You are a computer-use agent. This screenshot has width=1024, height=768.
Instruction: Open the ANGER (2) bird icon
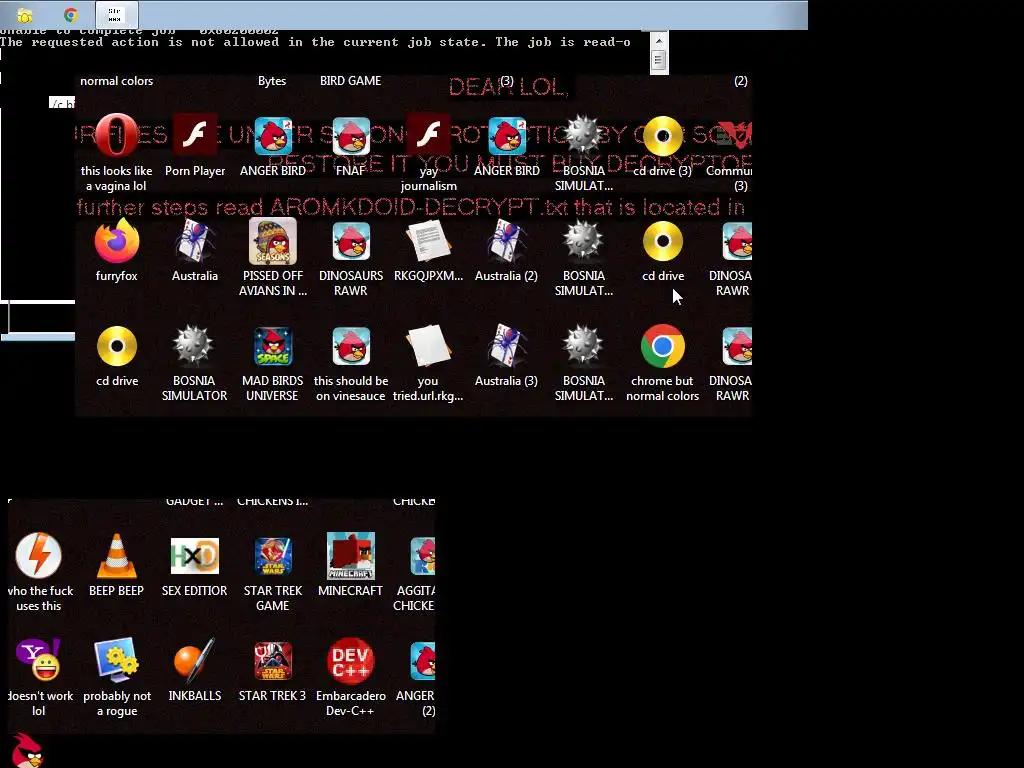pyautogui.click(x=423, y=661)
